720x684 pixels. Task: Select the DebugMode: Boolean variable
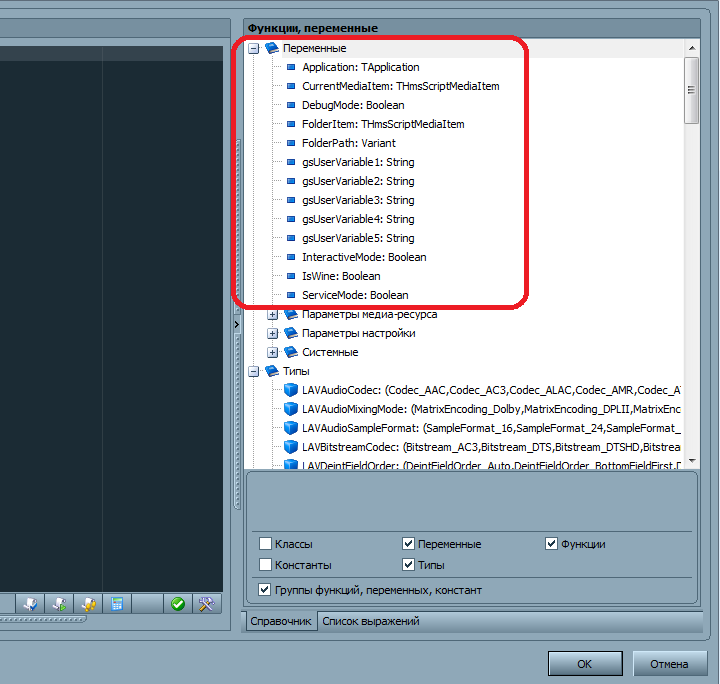353,105
